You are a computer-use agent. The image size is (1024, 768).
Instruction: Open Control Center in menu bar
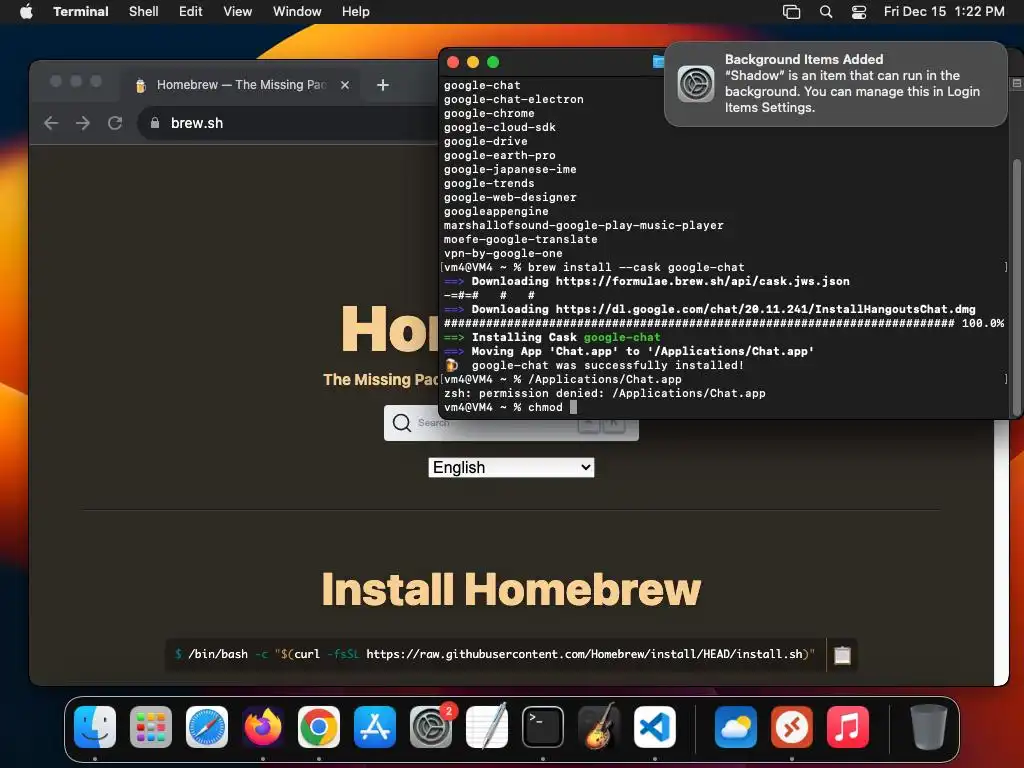[859, 11]
